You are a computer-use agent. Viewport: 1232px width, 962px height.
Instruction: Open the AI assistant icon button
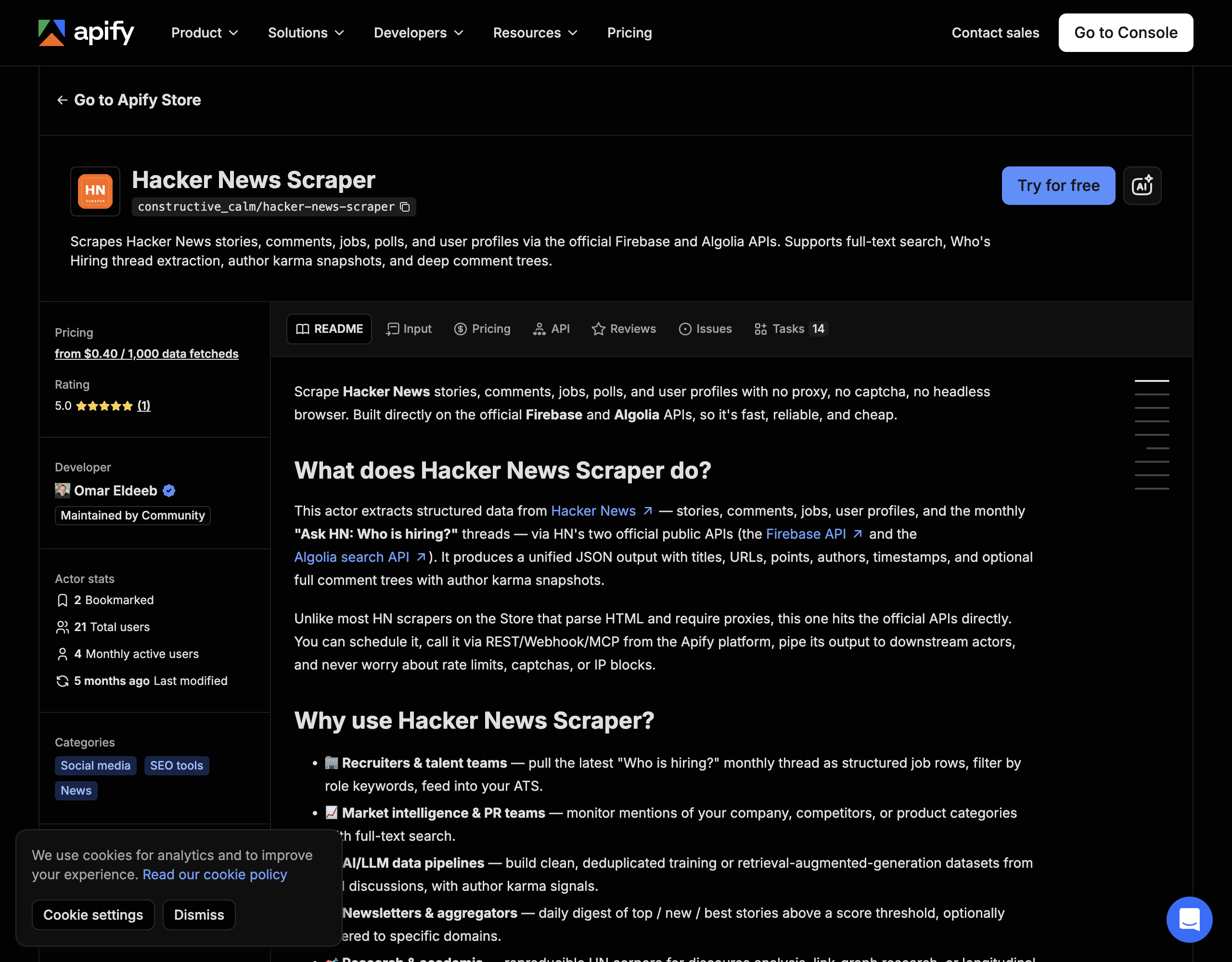tap(1142, 186)
